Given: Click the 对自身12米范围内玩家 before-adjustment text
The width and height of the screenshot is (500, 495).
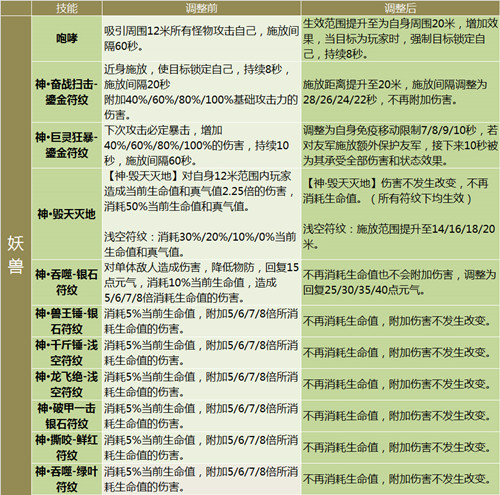Looking at the screenshot, I should 199,191.
